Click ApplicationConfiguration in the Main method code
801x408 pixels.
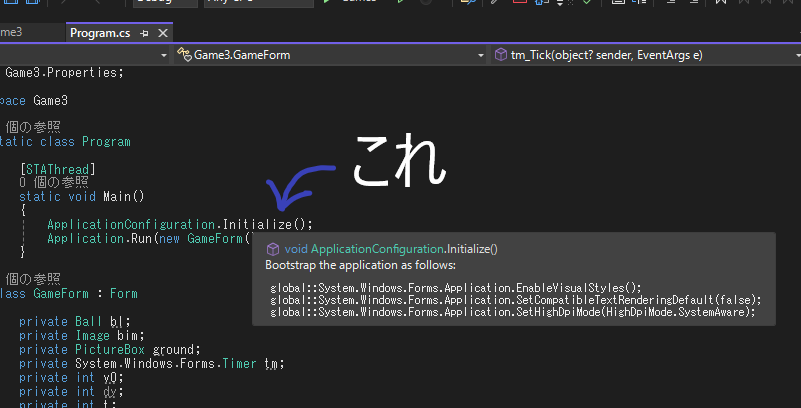(131, 224)
